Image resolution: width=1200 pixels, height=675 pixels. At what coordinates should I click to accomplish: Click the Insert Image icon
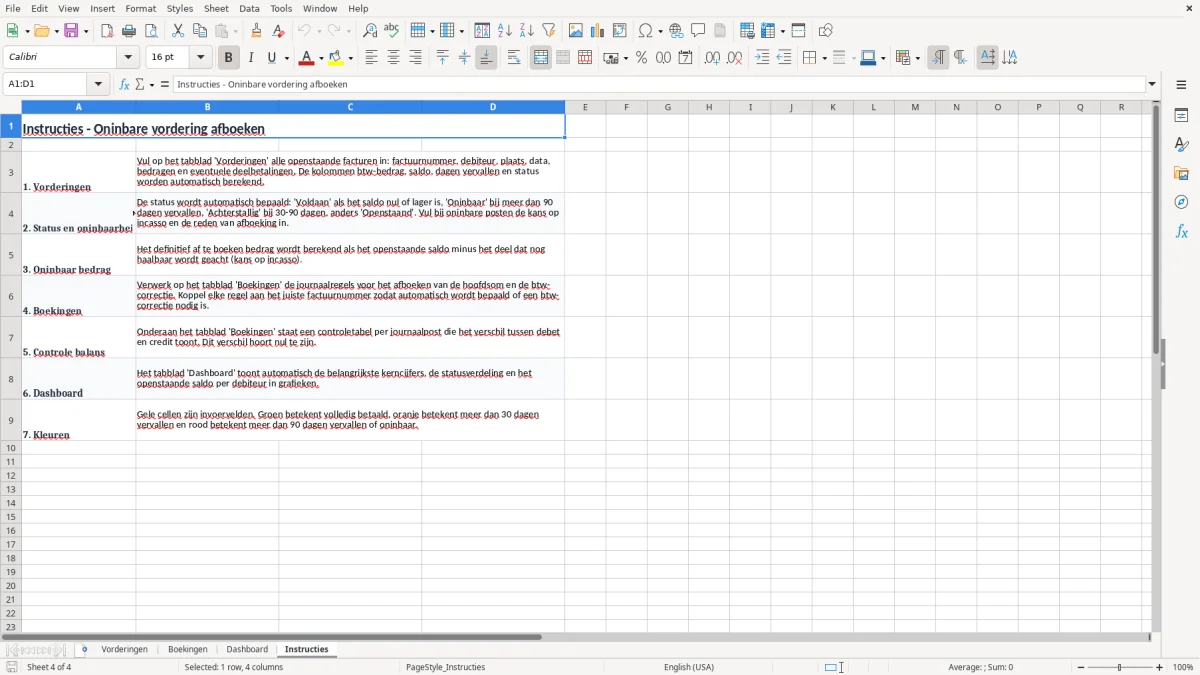point(576,31)
